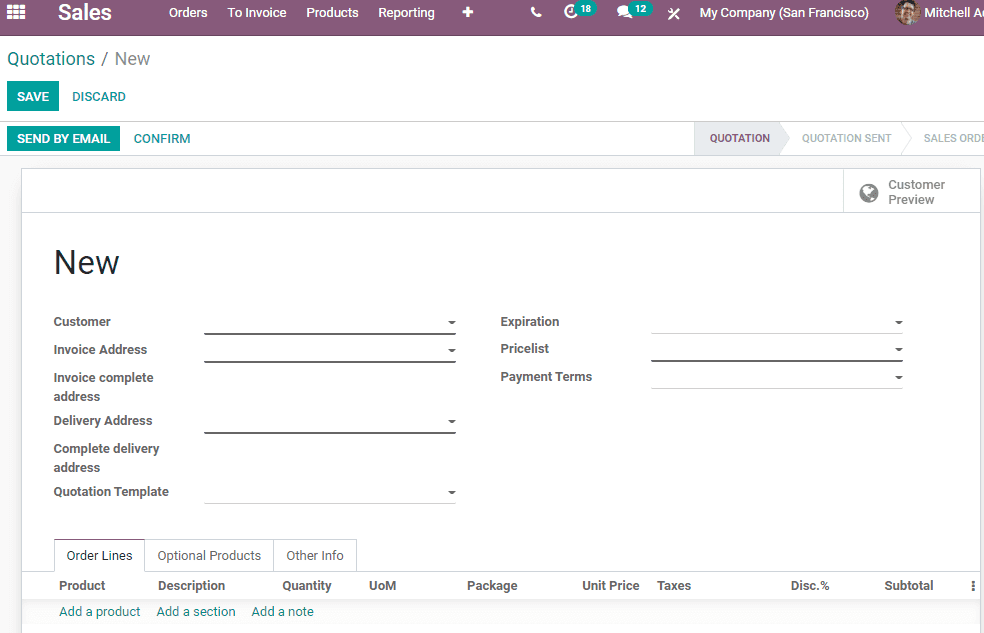This screenshot has width=984, height=633.
Task: Click the Package column header
Action: point(492,585)
